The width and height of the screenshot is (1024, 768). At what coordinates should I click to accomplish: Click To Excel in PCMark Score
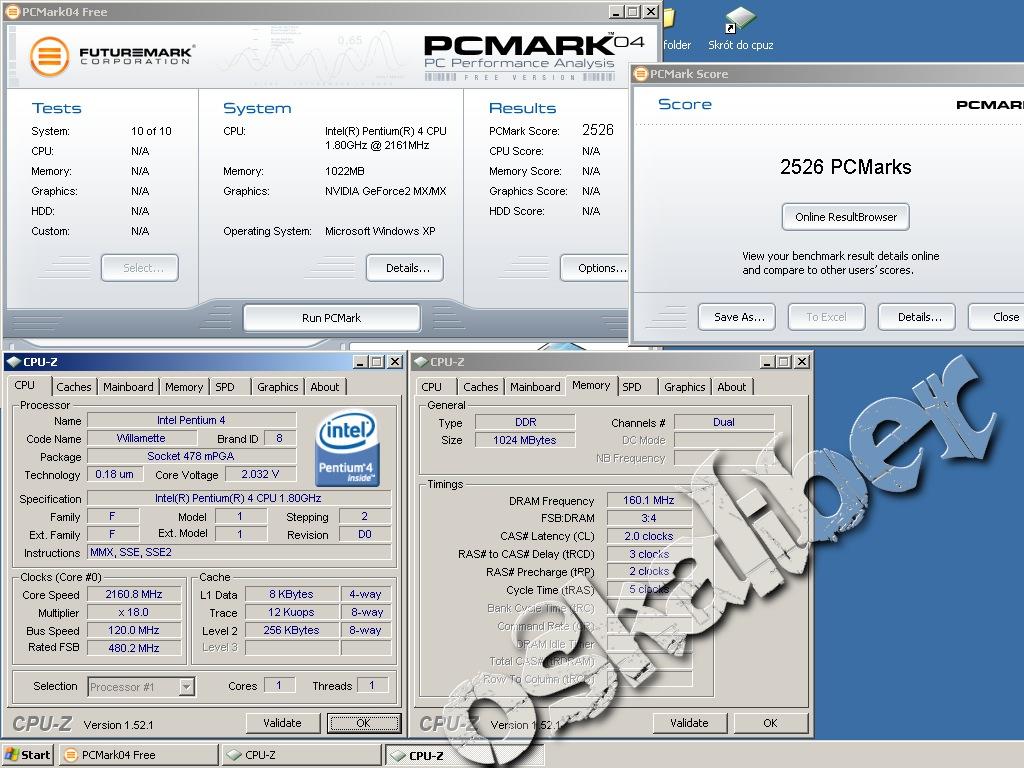click(x=827, y=317)
